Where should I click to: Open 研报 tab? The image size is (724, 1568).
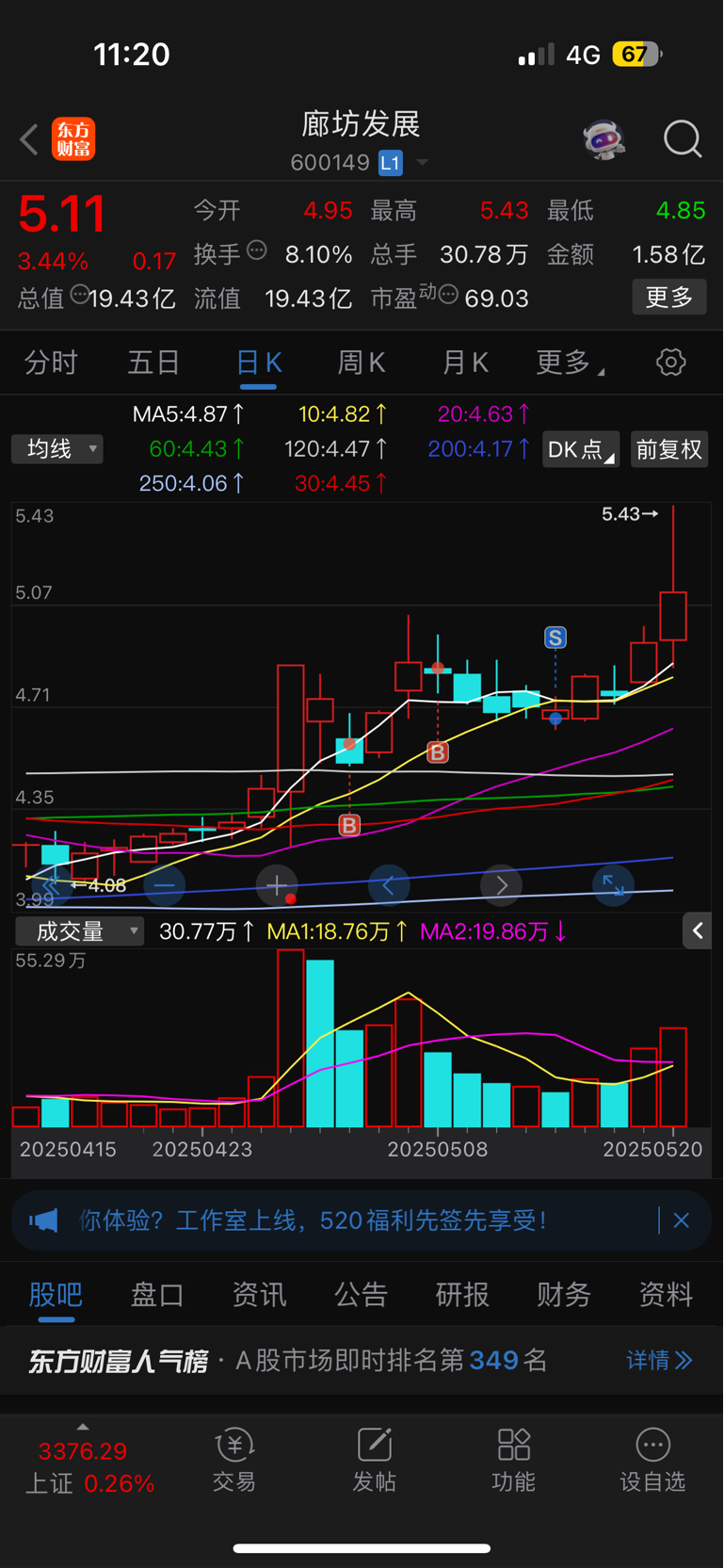462,1295
